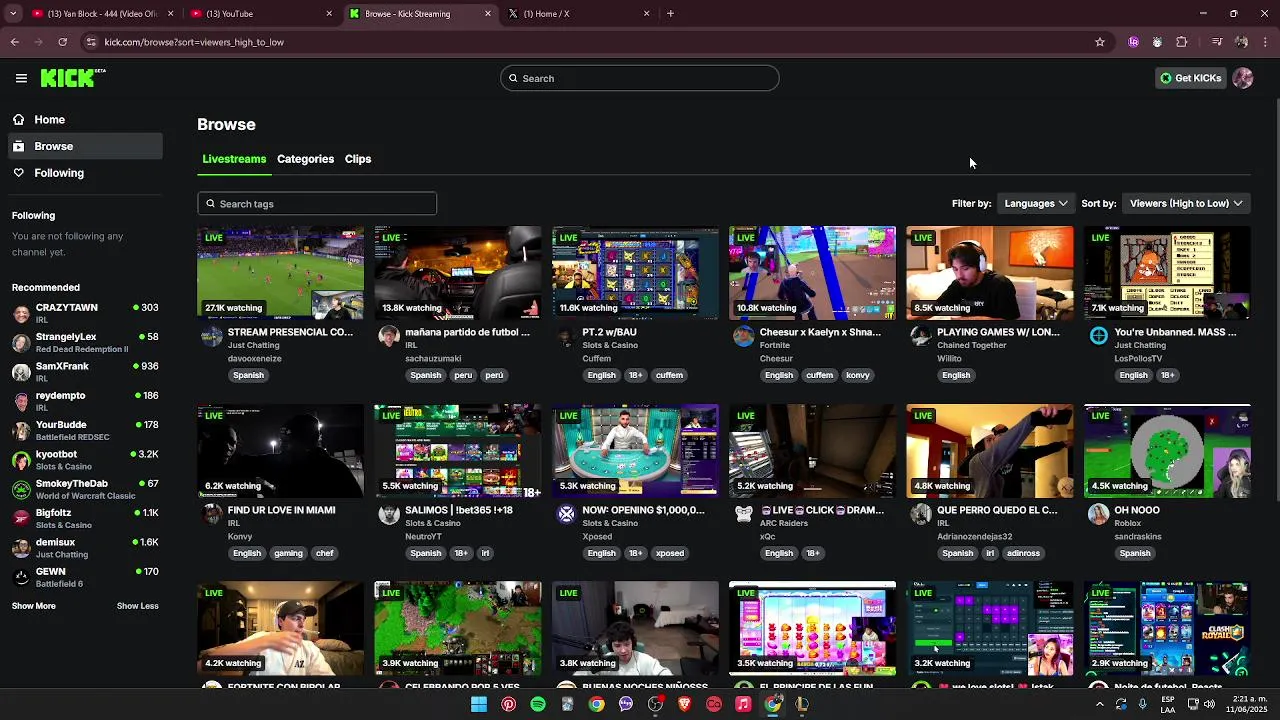Open Brave browser from the taskbar

pyautogui.click(x=685, y=704)
